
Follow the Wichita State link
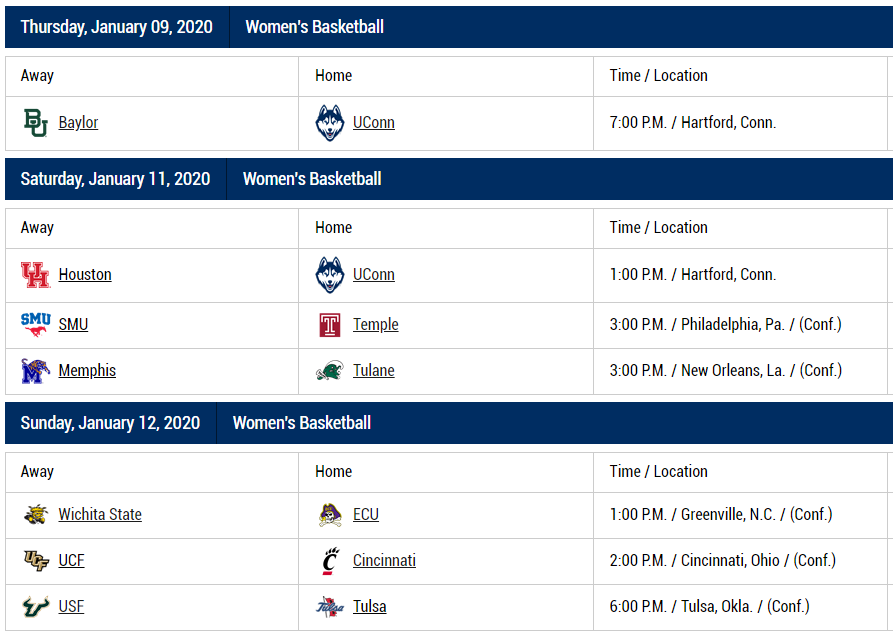tap(100, 514)
